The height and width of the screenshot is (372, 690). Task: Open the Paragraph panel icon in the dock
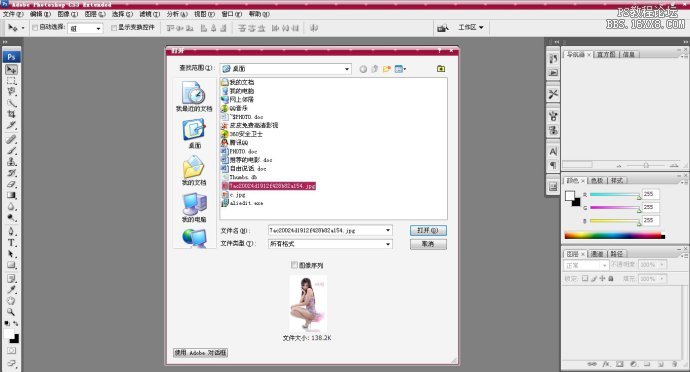tap(553, 166)
